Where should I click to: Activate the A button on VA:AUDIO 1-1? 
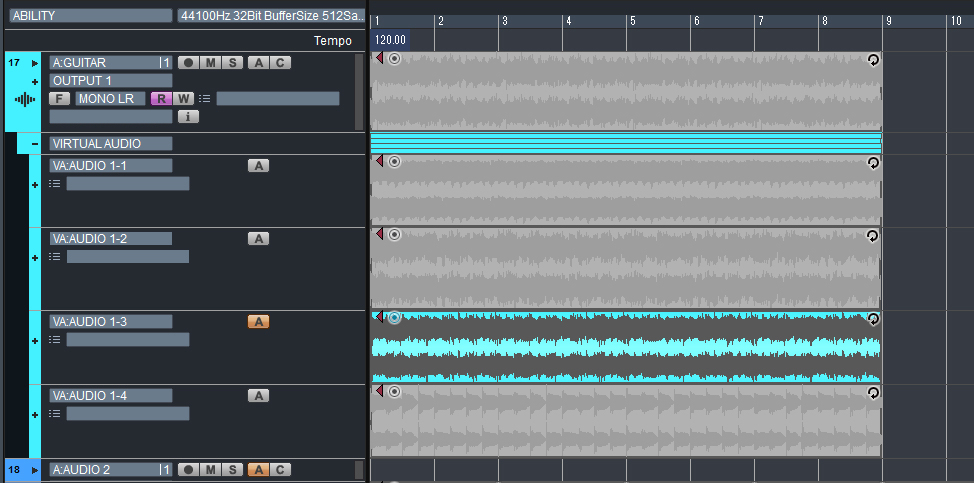coord(258,166)
